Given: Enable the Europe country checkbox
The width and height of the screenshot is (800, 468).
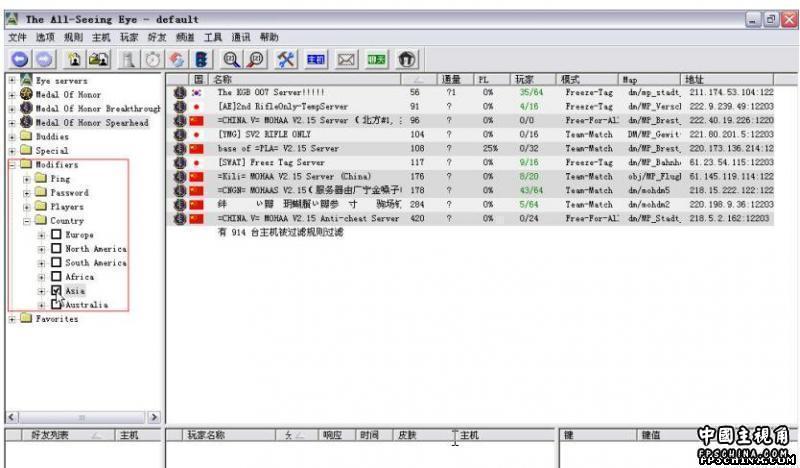Looking at the screenshot, I should click(57, 234).
